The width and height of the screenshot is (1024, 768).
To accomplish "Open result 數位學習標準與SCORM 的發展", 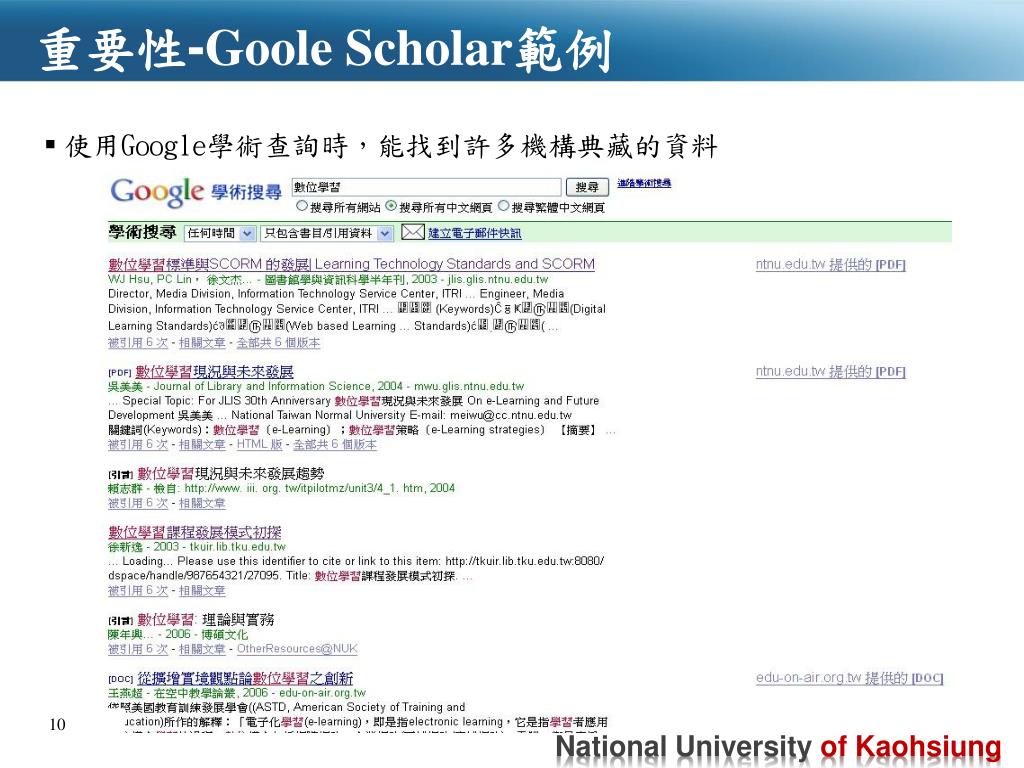I will (x=351, y=264).
